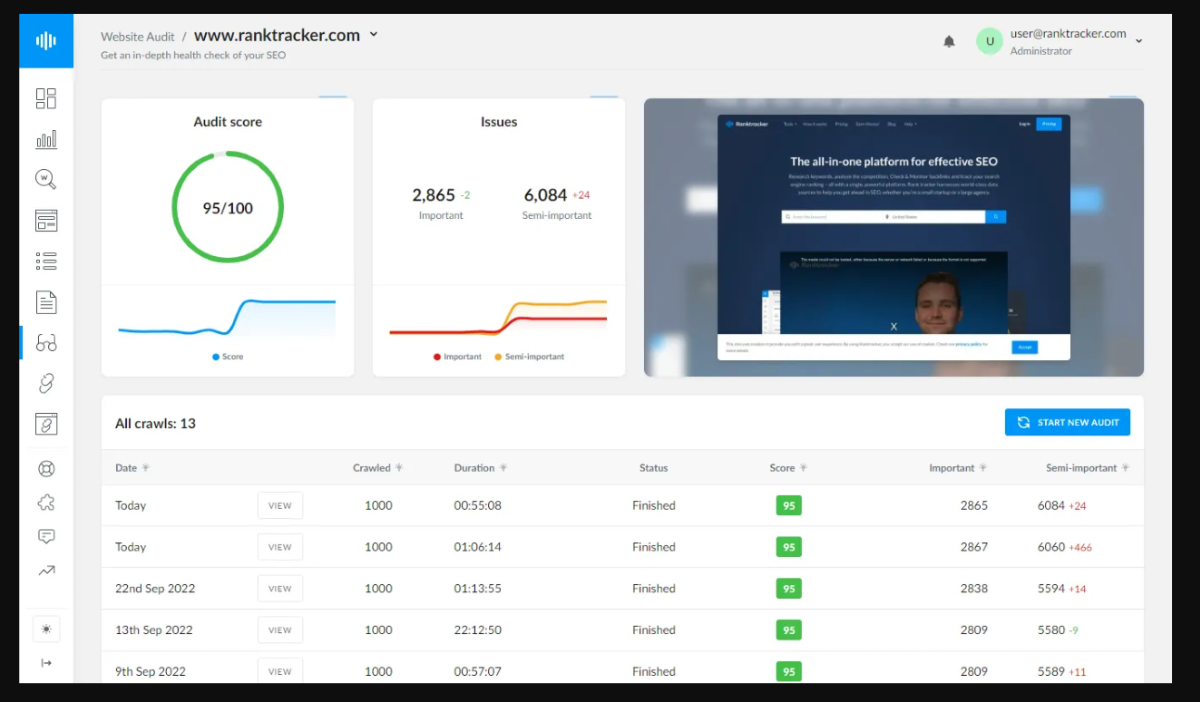
Task: Click the 22nd Sep 2022 date cell
Action: [x=155, y=589]
